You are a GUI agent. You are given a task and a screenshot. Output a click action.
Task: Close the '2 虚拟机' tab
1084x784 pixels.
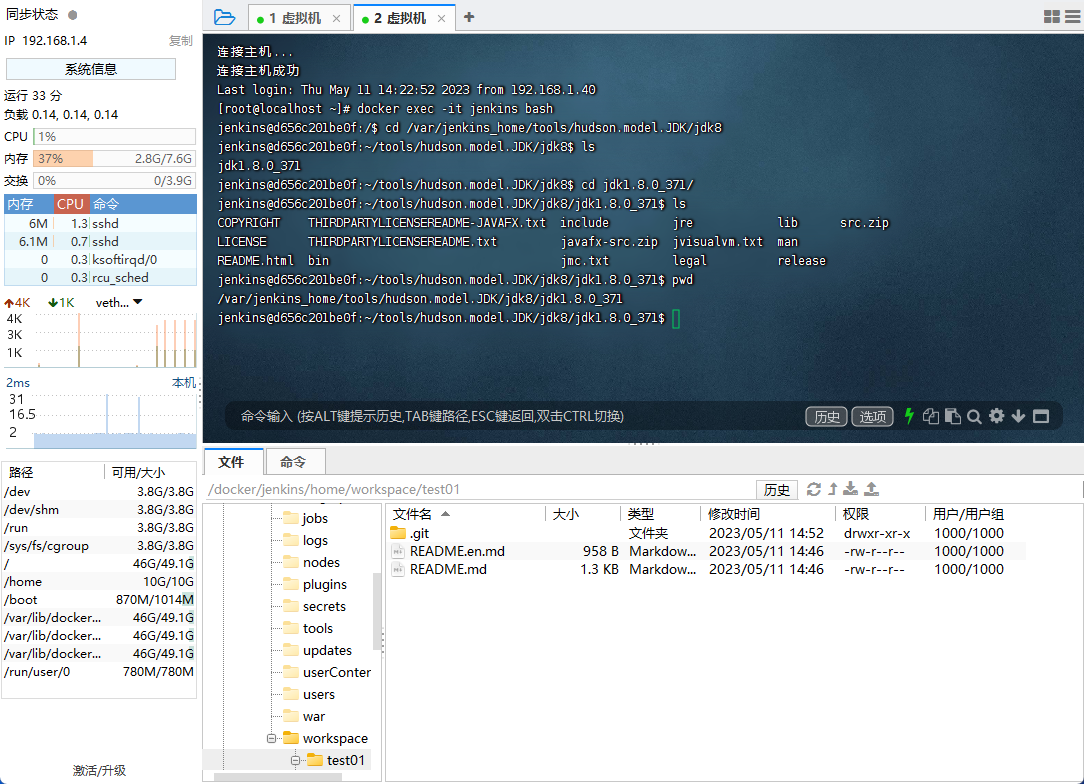(x=442, y=19)
